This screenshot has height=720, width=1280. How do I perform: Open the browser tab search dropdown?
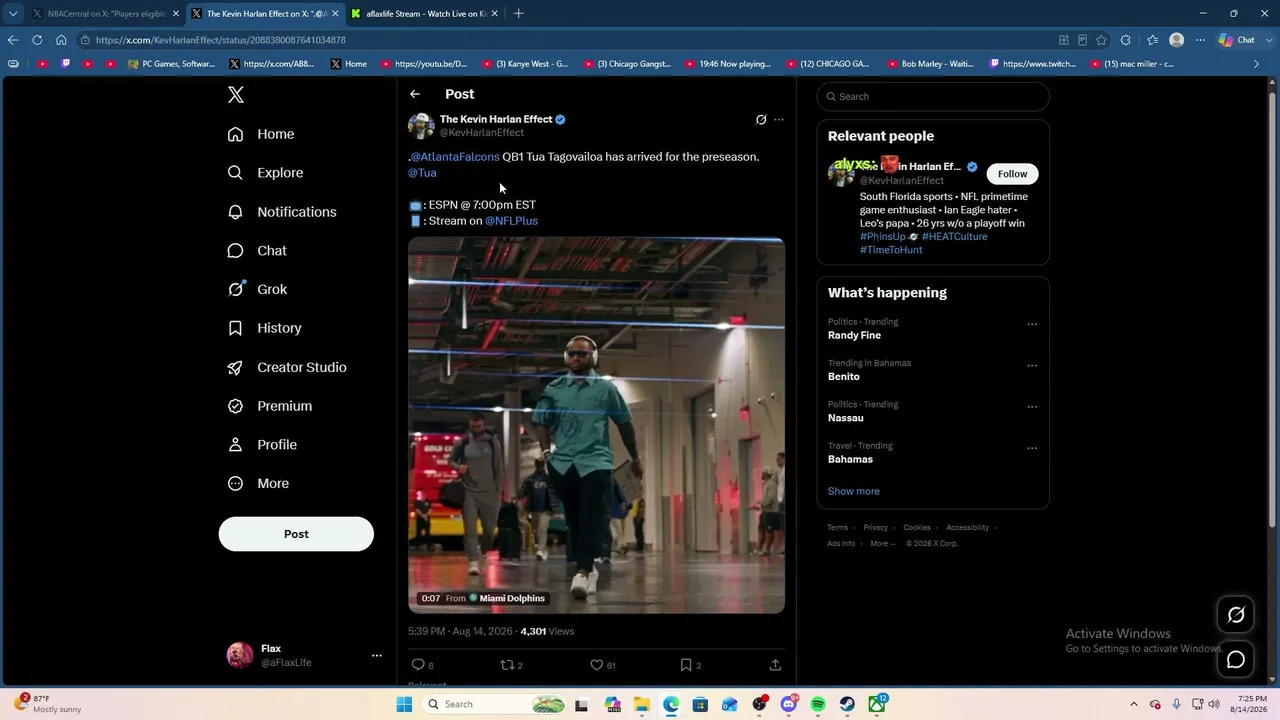(x=13, y=14)
